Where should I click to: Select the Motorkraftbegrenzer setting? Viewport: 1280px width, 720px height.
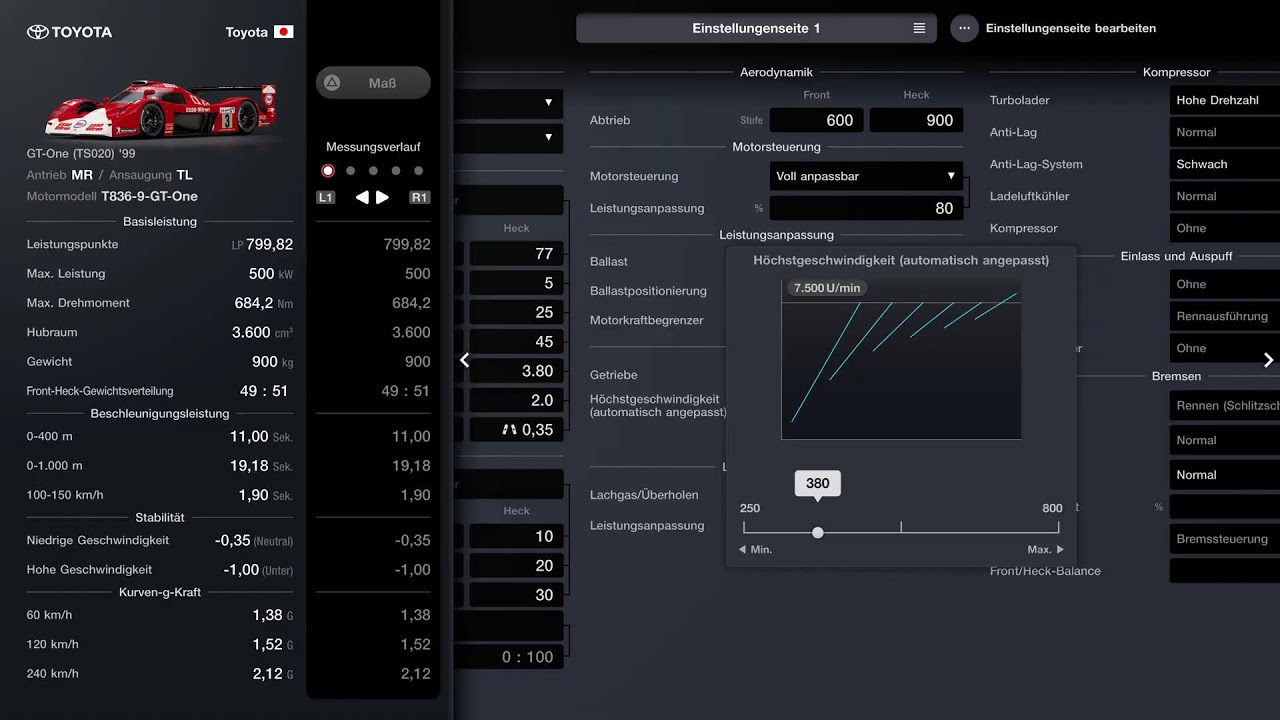[x=646, y=320]
